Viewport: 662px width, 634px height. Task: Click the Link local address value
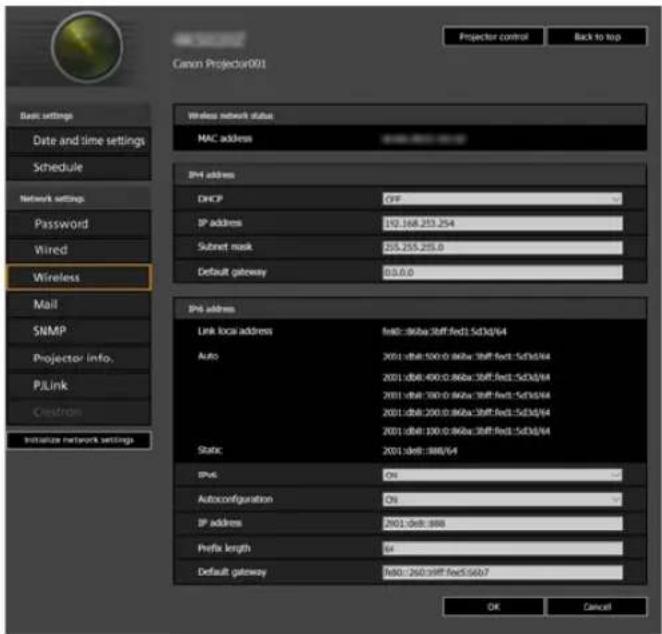point(445,332)
